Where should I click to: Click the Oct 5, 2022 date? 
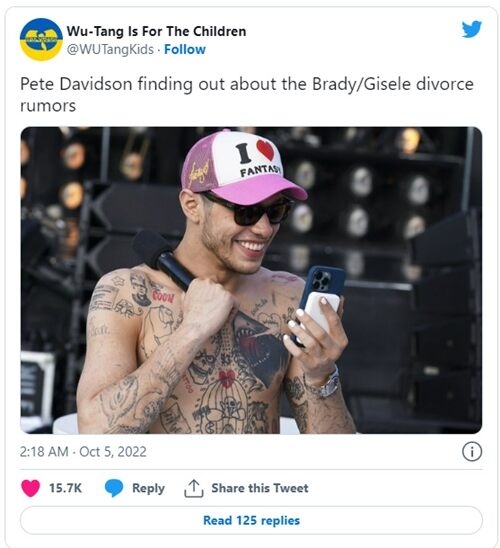[x=113, y=452]
